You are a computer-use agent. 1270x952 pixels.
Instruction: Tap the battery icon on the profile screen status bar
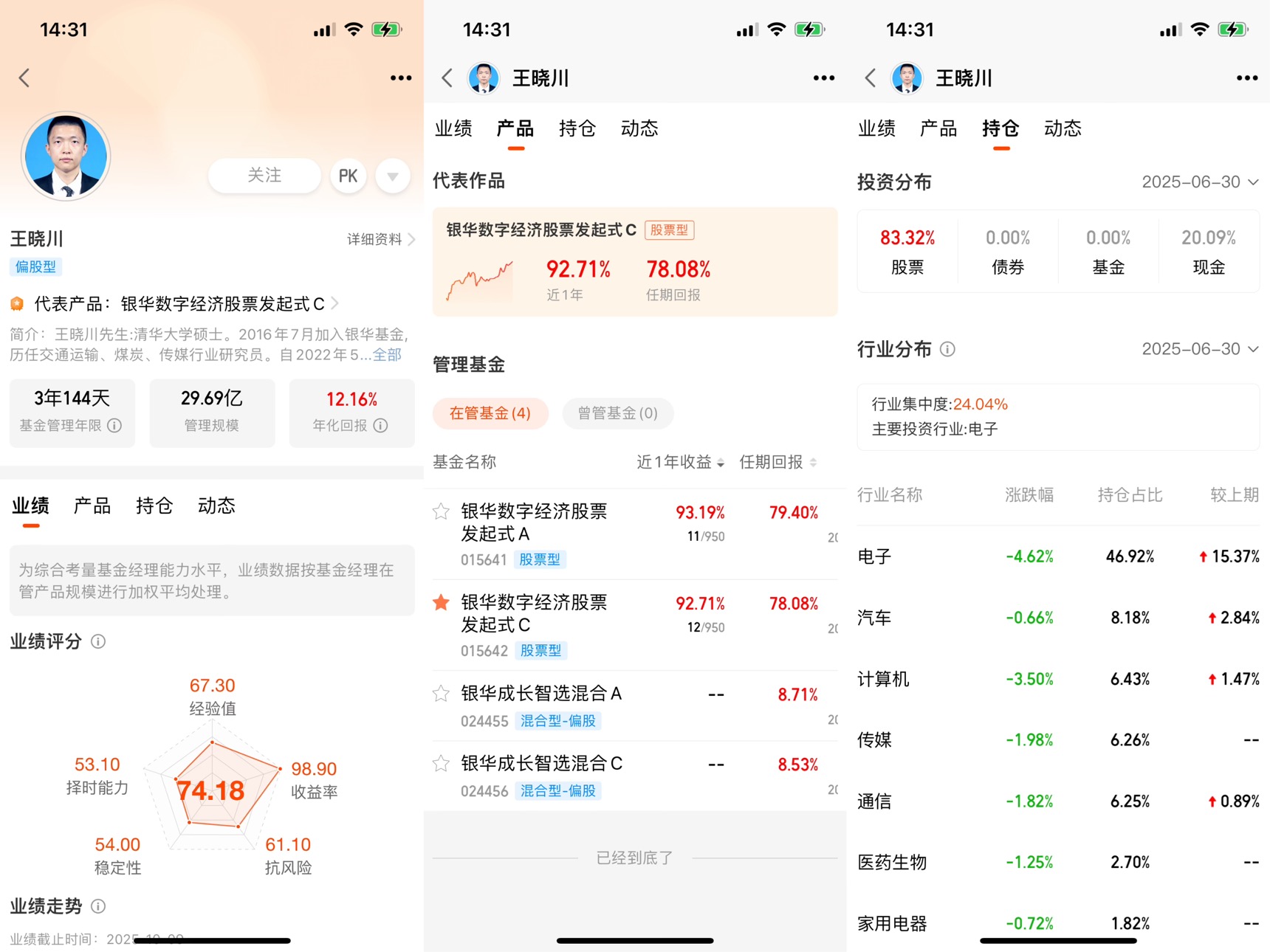(386, 30)
